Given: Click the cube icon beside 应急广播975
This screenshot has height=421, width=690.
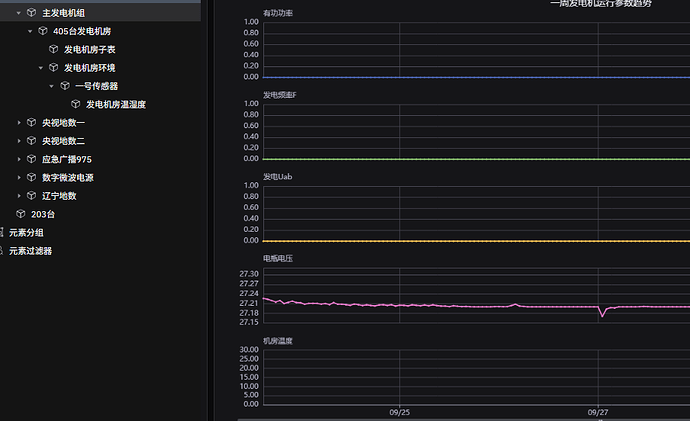Looking at the screenshot, I should point(31,159).
